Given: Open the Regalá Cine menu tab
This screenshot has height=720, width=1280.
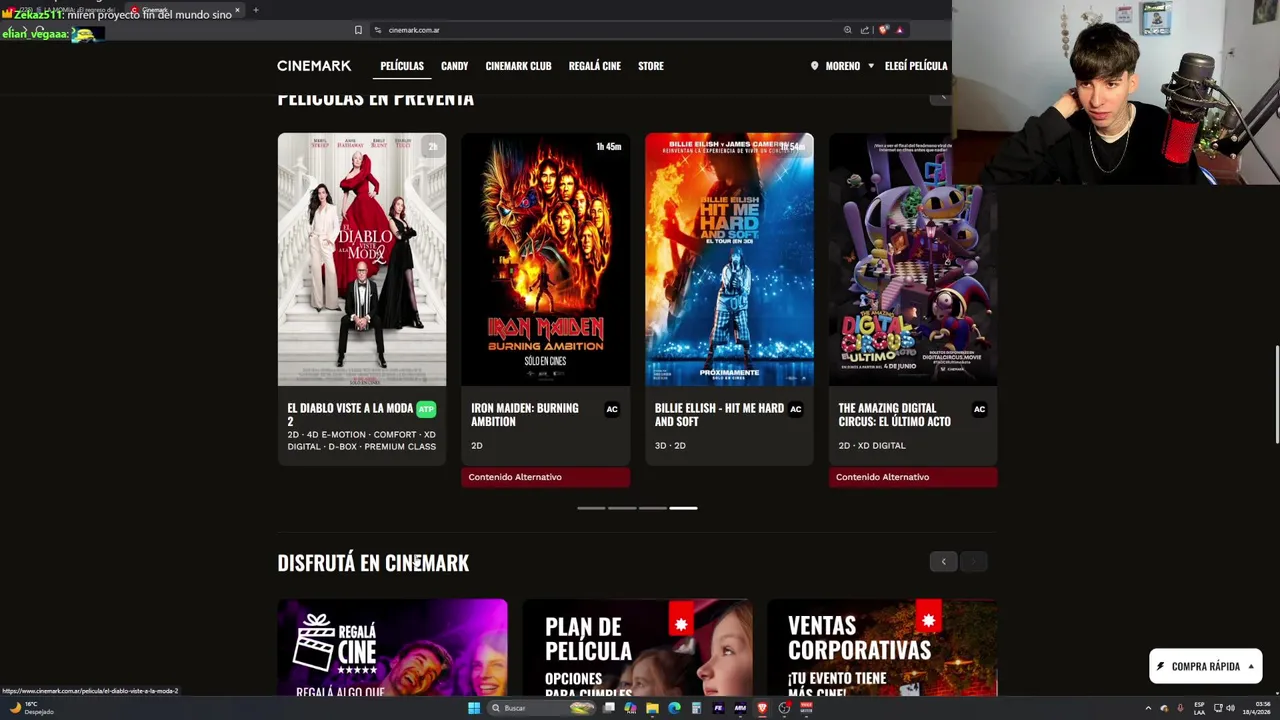Looking at the screenshot, I should (595, 66).
